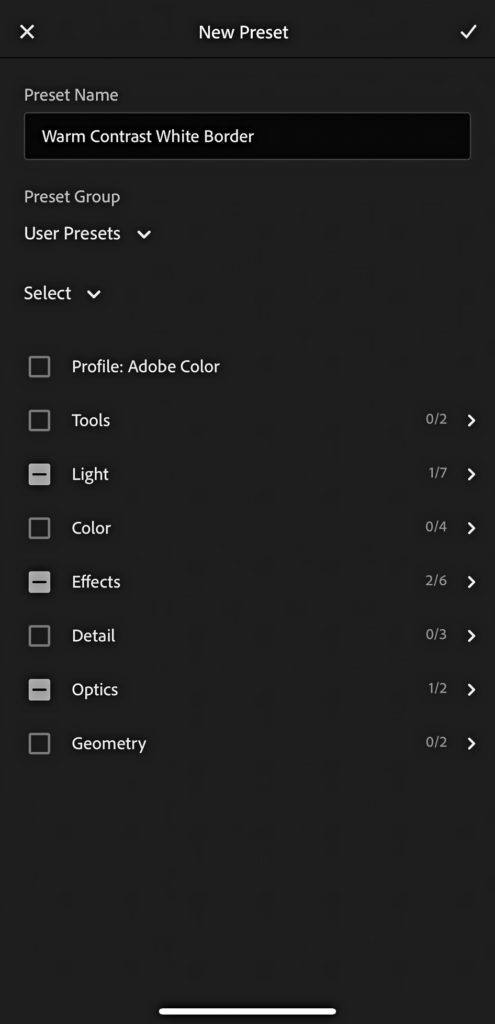Toggle the partially selected Optics checkbox
The width and height of the screenshot is (495, 1024).
(39, 690)
